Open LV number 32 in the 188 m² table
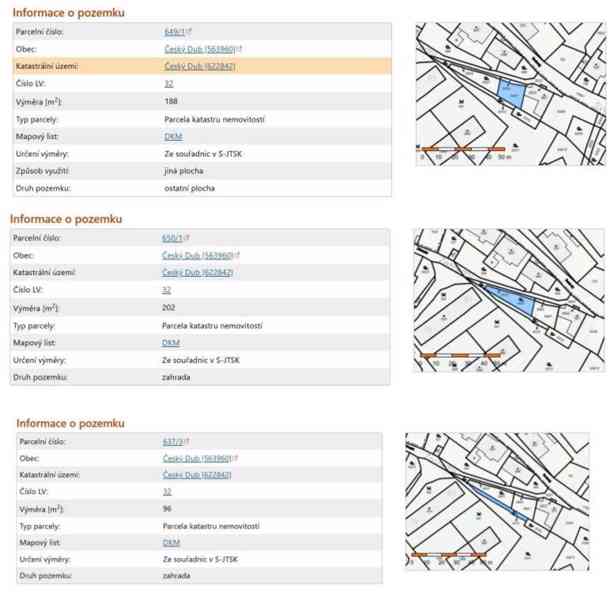The width and height of the screenshot is (611, 600). click(x=168, y=84)
